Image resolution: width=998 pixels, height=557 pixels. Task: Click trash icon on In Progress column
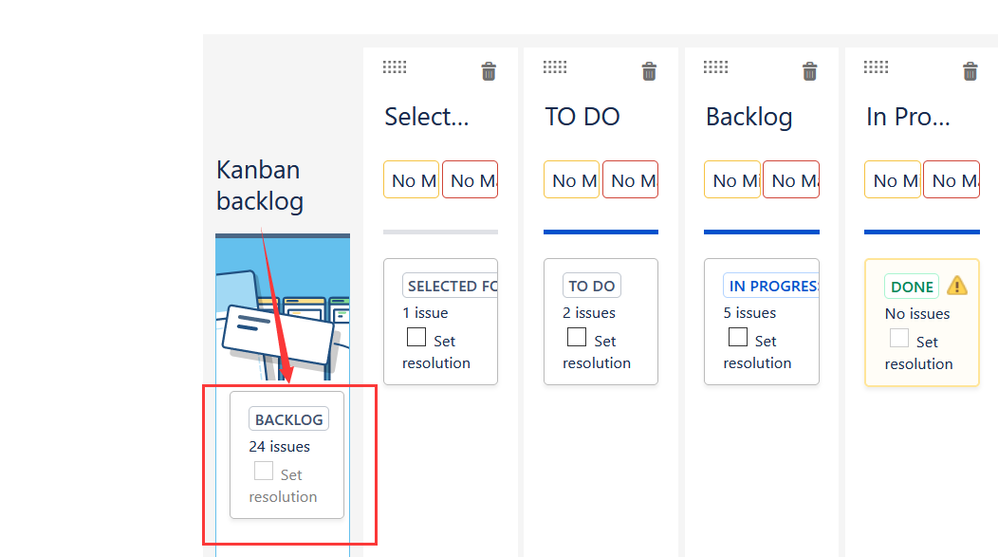pos(970,71)
